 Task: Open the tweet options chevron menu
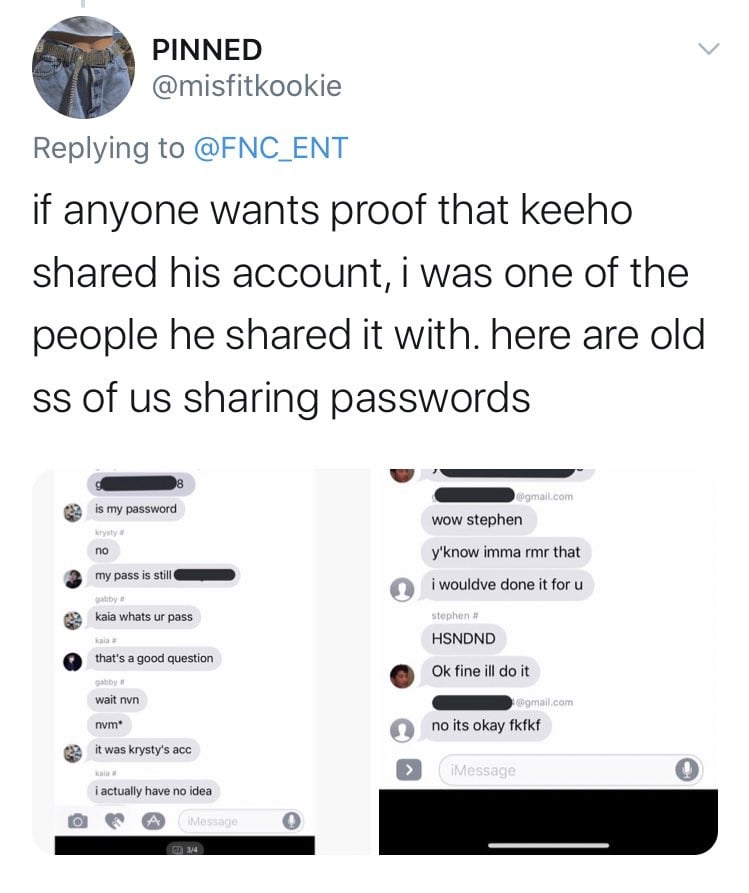tap(709, 48)
